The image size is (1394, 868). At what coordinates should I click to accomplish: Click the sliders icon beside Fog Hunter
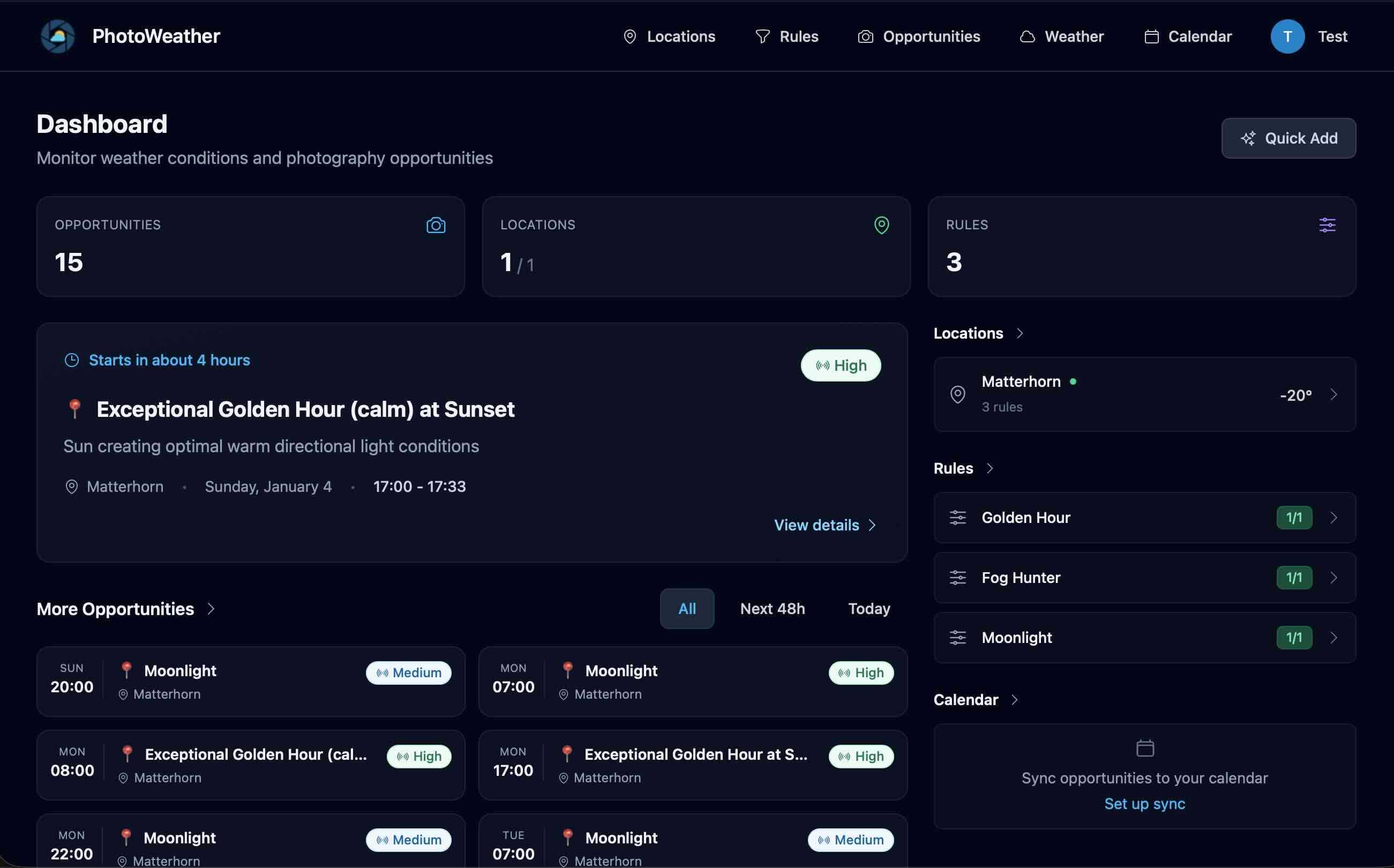coord(957,578)
